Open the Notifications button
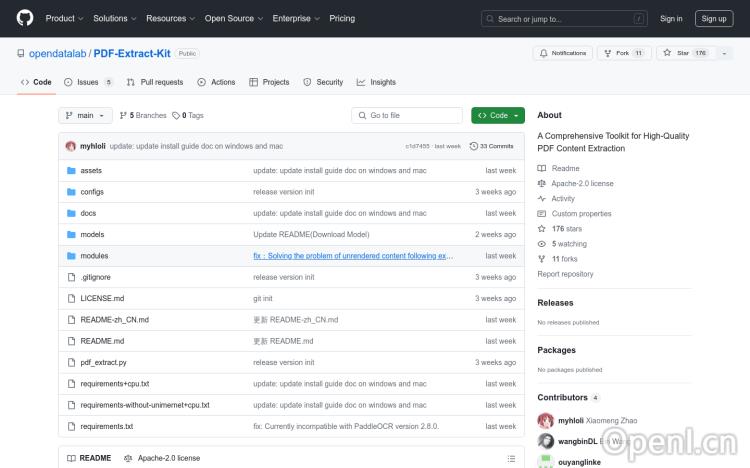 pyautogui.click(x=563, y=53)
